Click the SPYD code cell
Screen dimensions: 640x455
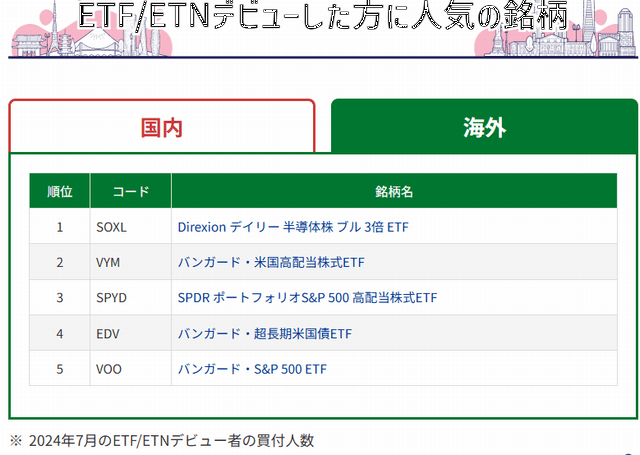(x=131, y=297)
